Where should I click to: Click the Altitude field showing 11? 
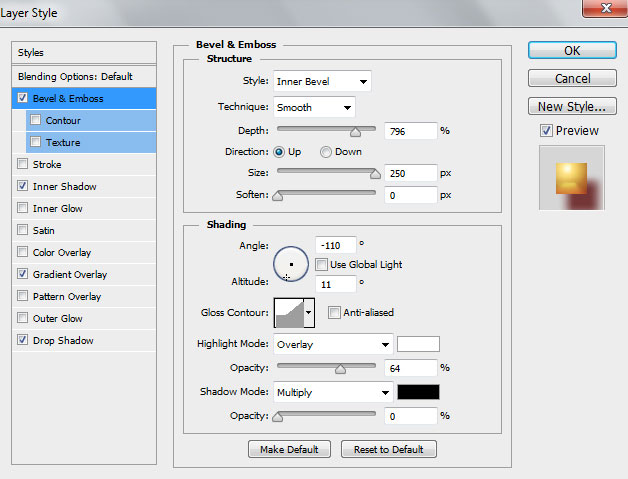point(336,284)
